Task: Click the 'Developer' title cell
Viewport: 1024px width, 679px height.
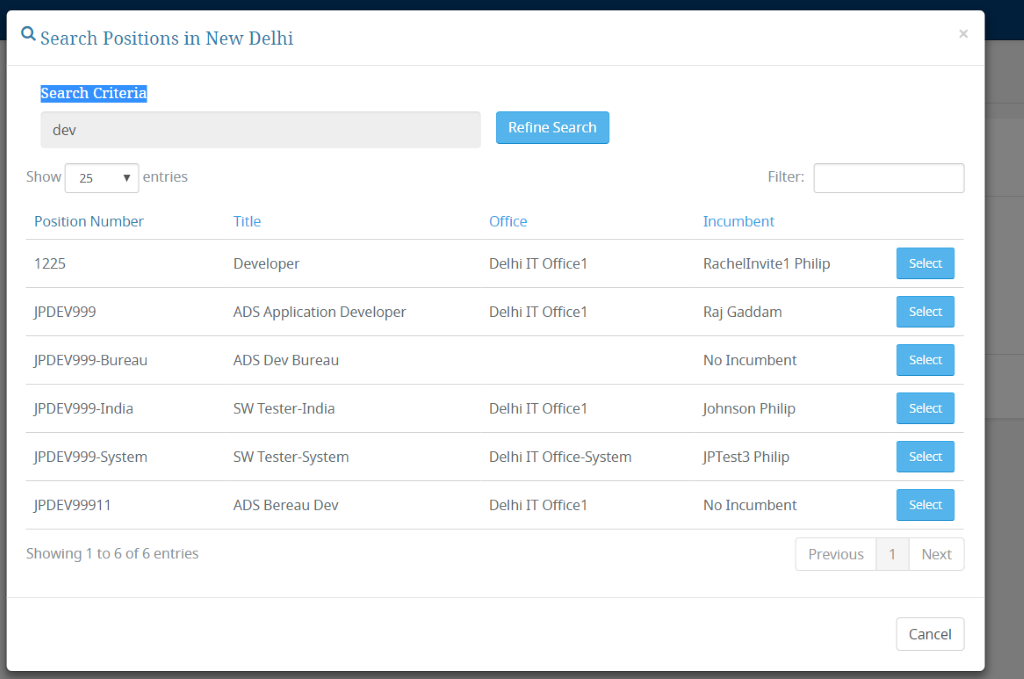Action: pyautogui.click(x=266, y=264)
